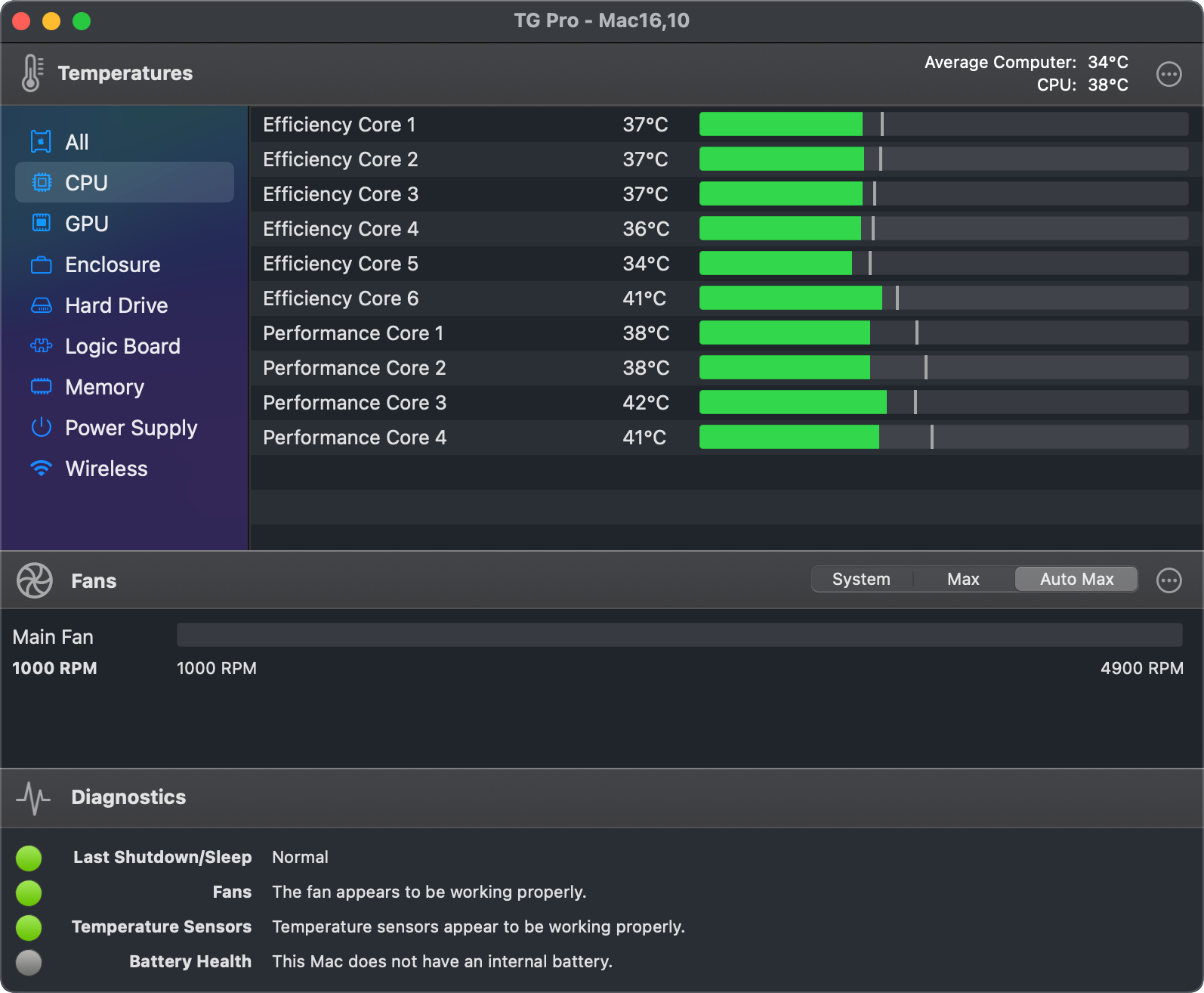The height and width of the screenshot is (993, 1204).
Task: Click the Hard Drive icon
Action: click(42, 305)
